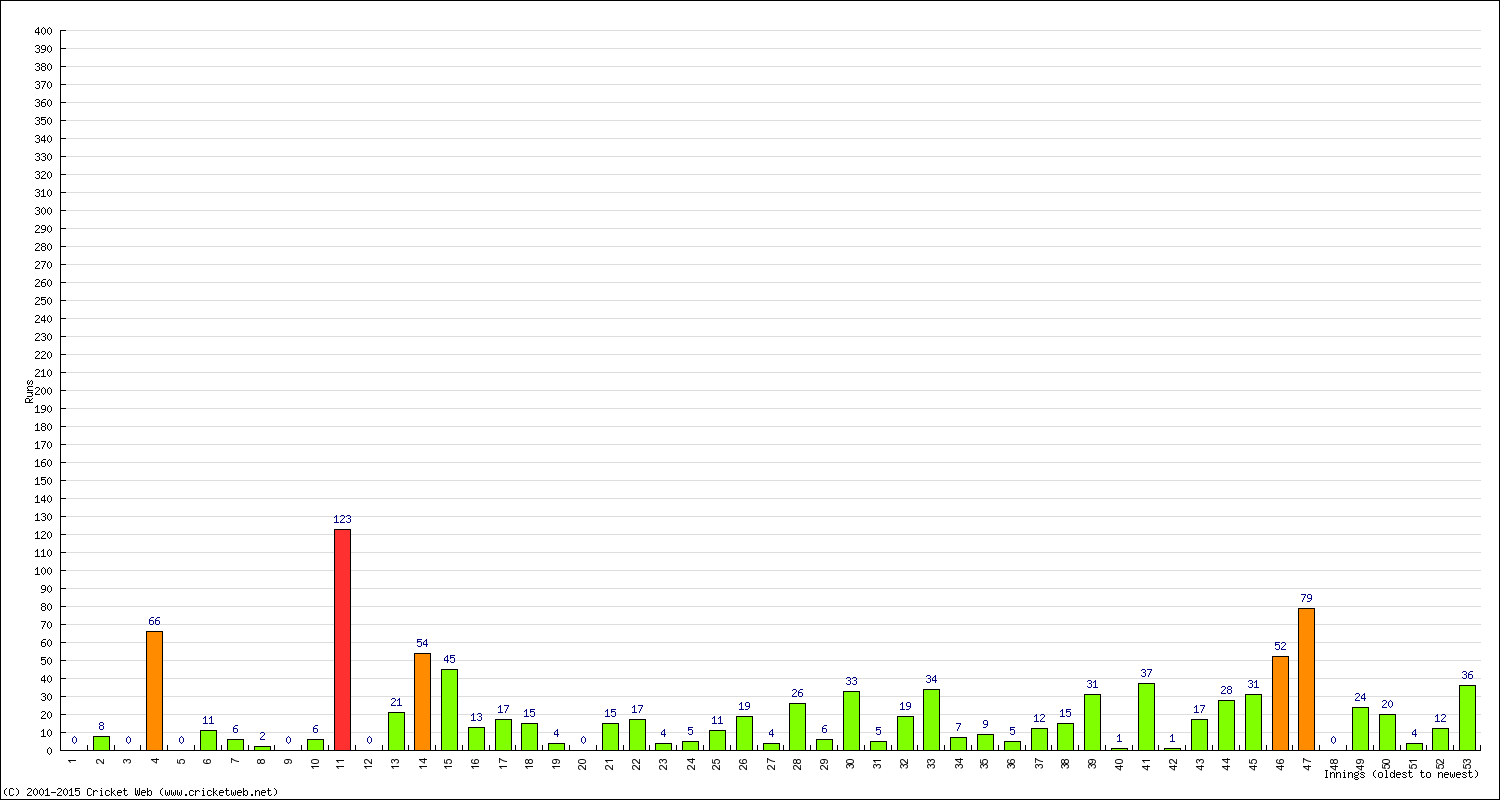Select the green bar for innings 41
1500x800 pixels.
click(x=1146, y=716)
